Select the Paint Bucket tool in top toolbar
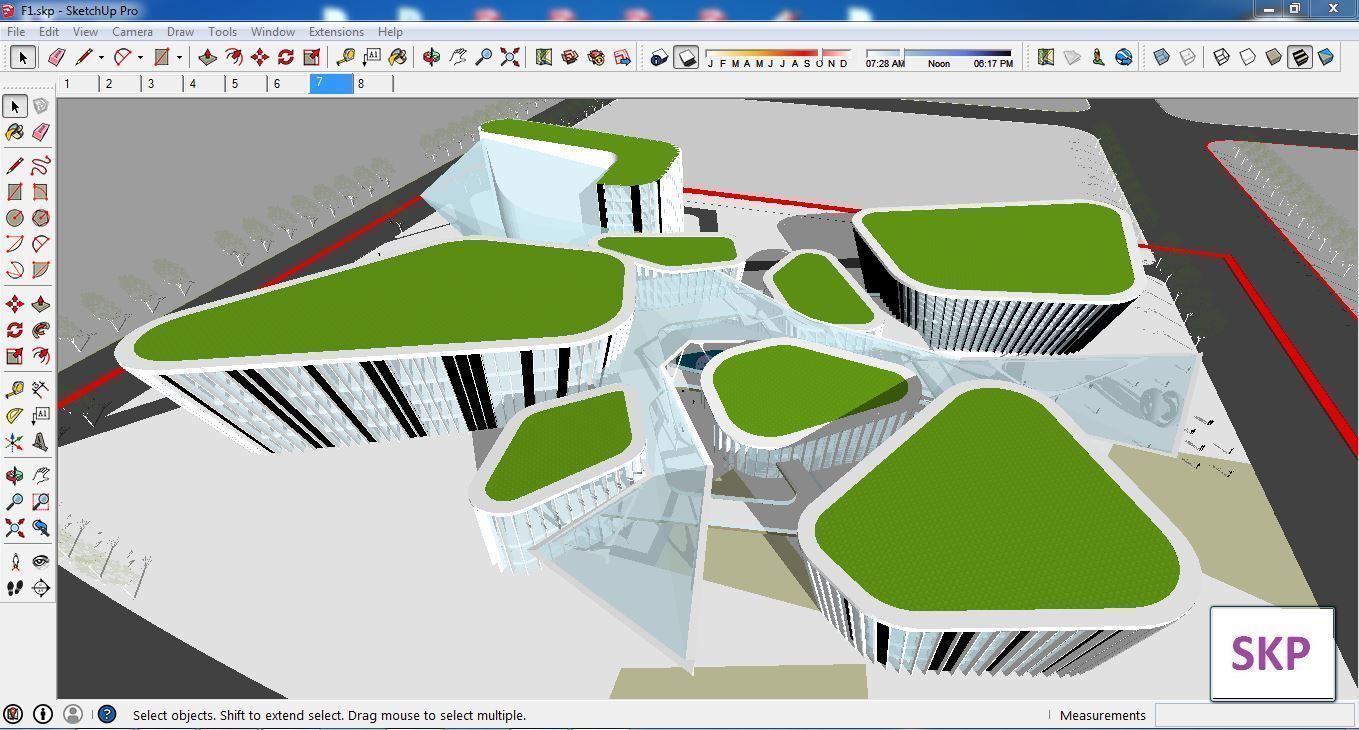The image size is (1359, 730). tap(398, 58)
